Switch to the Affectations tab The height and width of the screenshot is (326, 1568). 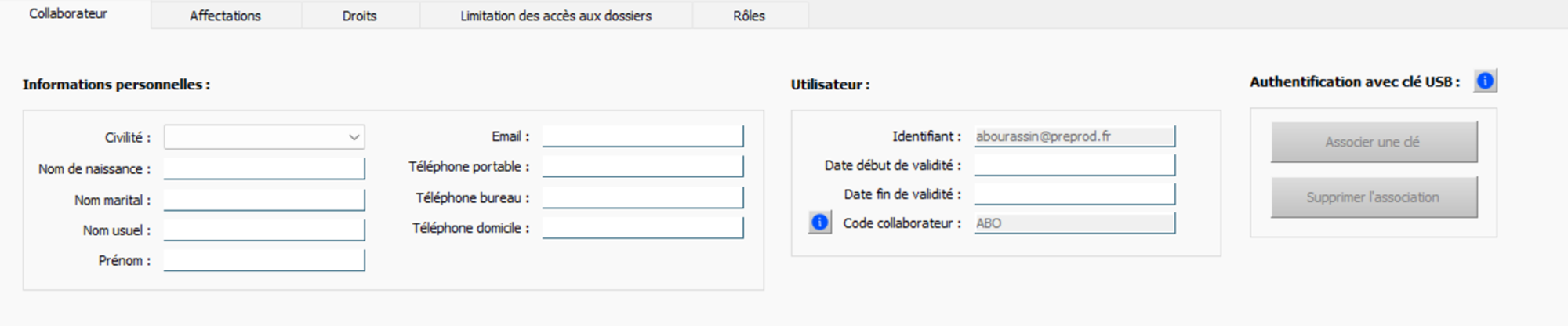coord(225,16)
